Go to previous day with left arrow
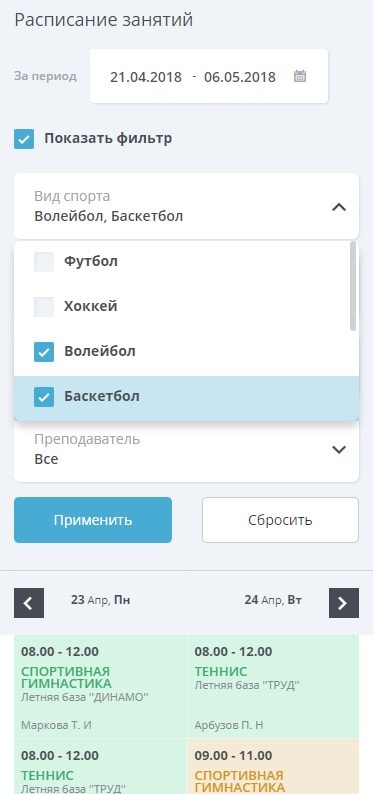Screen dimensions: 373x794 [29, 603]
